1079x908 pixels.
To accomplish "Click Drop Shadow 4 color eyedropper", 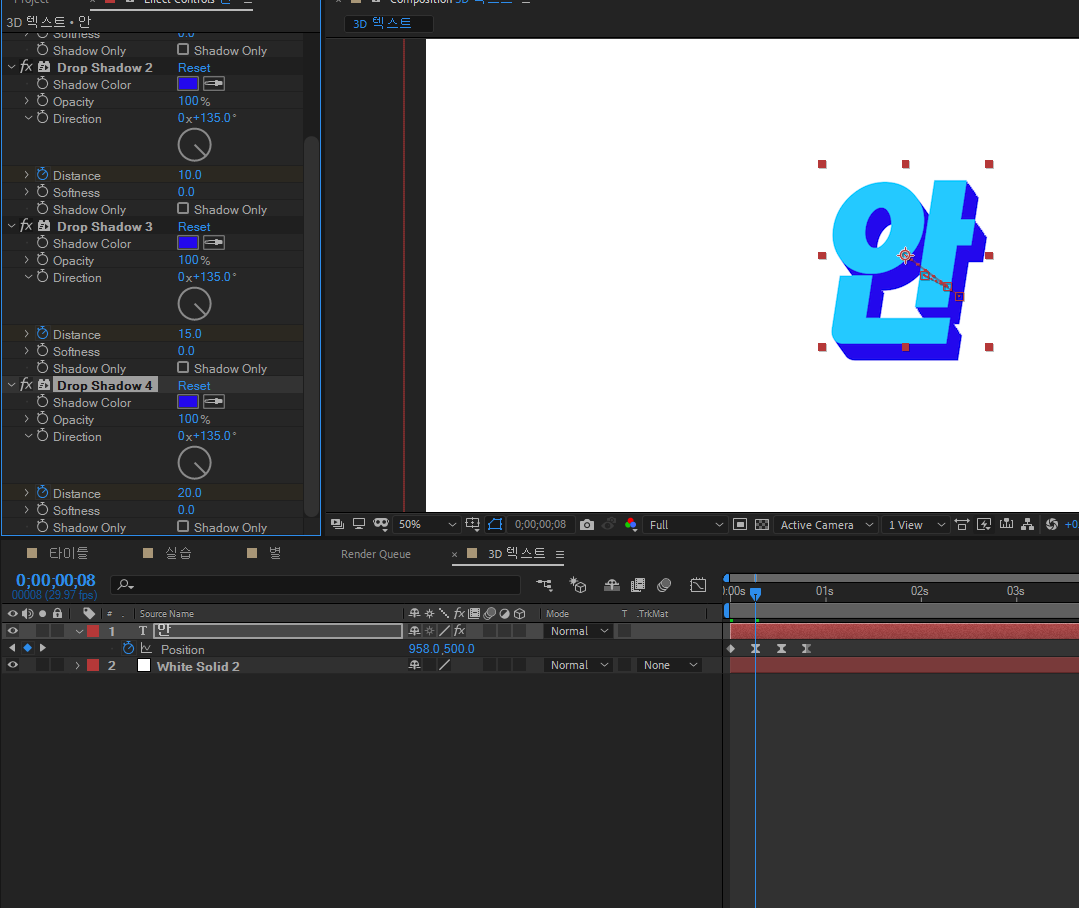I will (213, 402).
